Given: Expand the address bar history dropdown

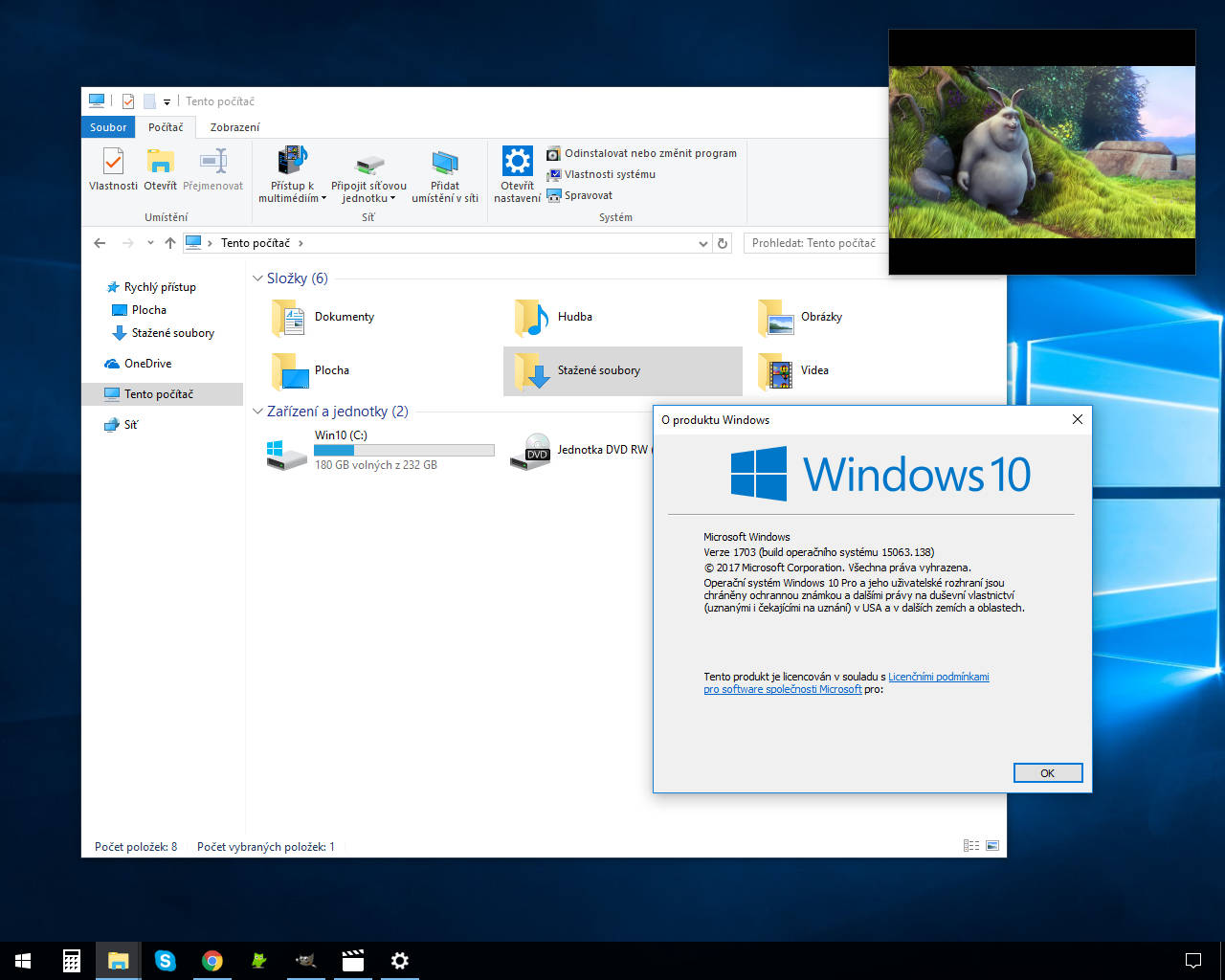Looking at the screenshot, I should [703, 243].
